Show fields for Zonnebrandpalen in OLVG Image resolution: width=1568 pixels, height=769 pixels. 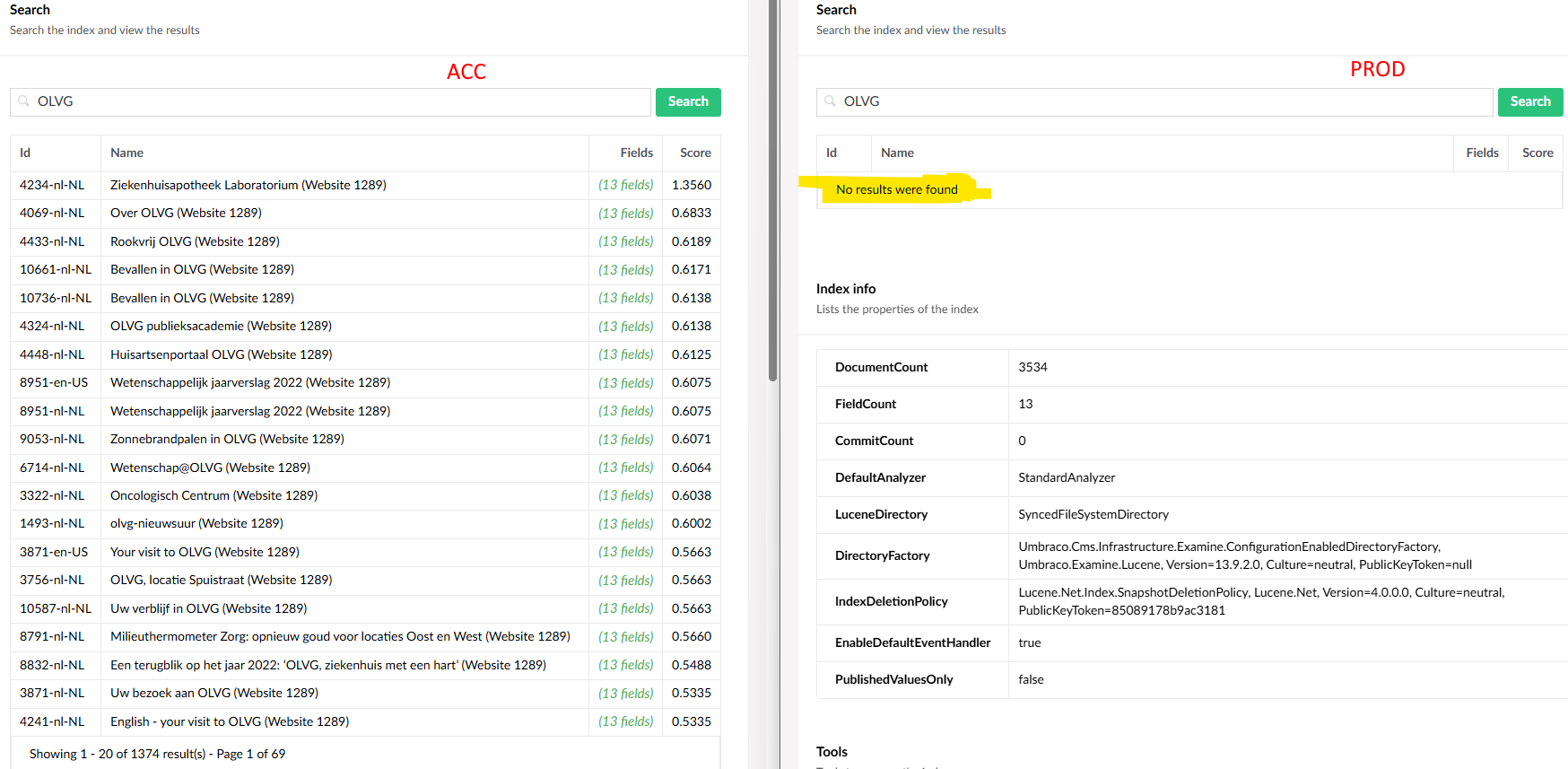(x=625, y=440)
